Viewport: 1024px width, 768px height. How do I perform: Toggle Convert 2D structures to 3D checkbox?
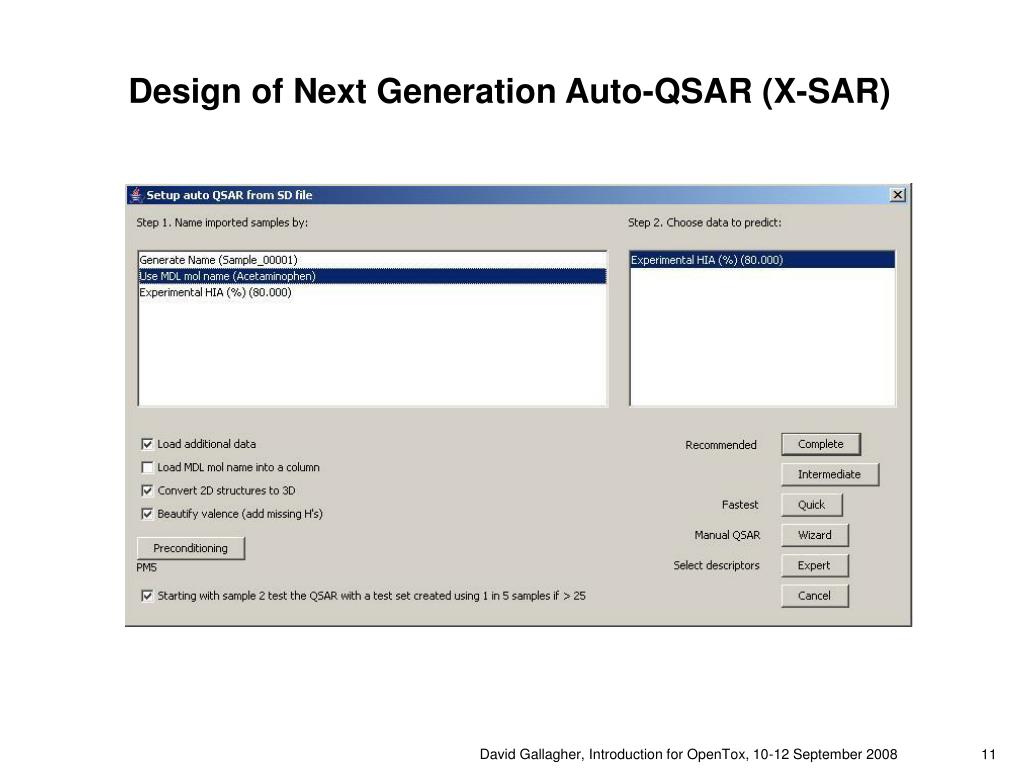[147, 490]
